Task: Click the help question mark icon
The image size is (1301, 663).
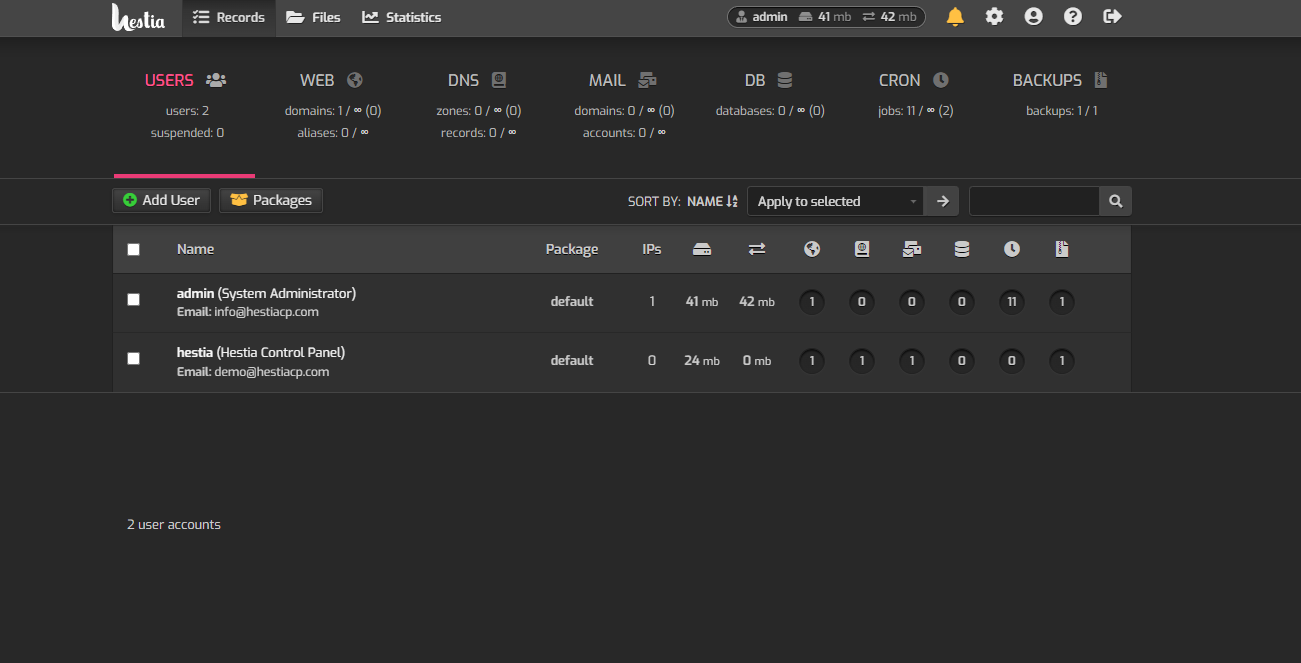Action: [1072, 17]
